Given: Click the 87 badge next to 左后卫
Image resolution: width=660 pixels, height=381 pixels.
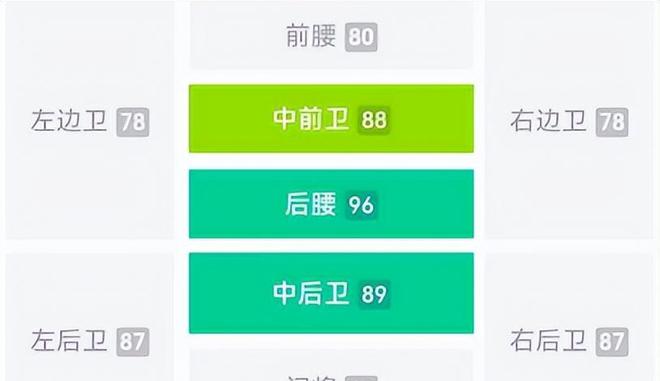Looking at the screenshot, I should coord(133,342).
